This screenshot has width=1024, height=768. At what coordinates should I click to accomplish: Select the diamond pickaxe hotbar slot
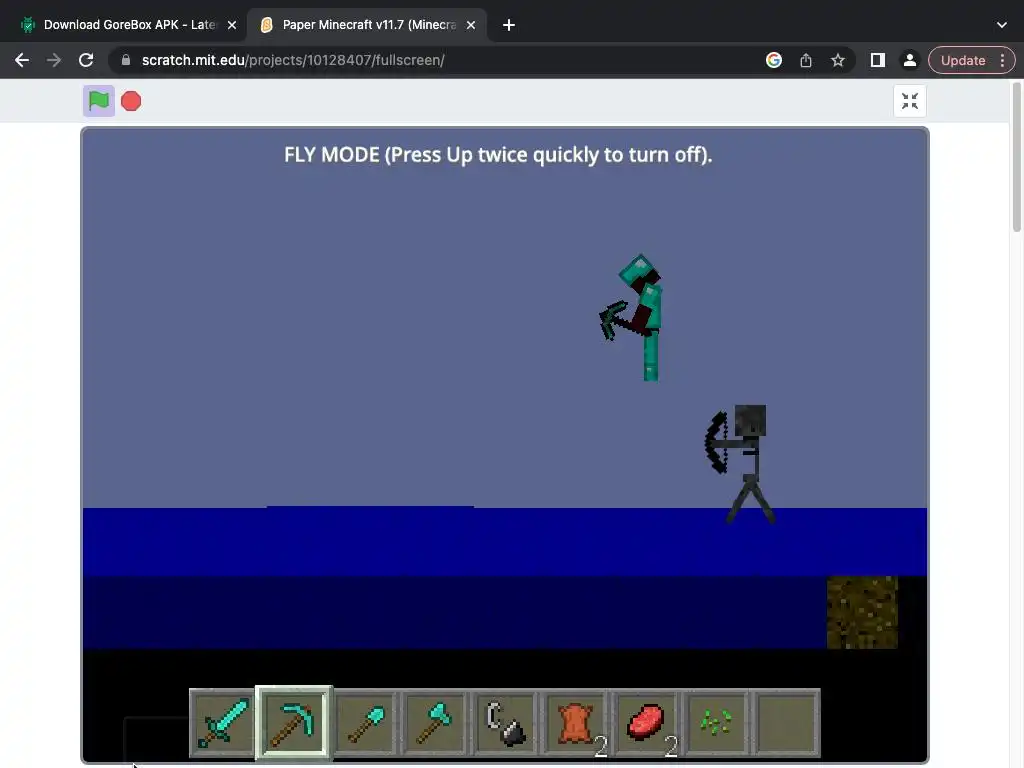pos(294,723)
